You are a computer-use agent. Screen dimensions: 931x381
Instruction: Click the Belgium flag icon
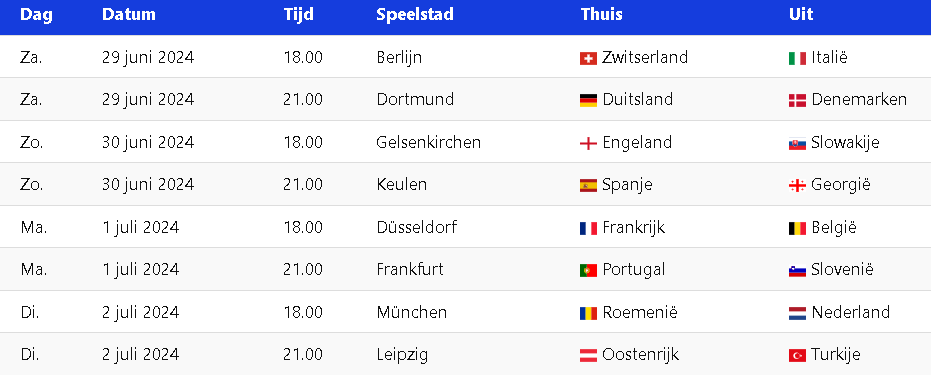797,228
